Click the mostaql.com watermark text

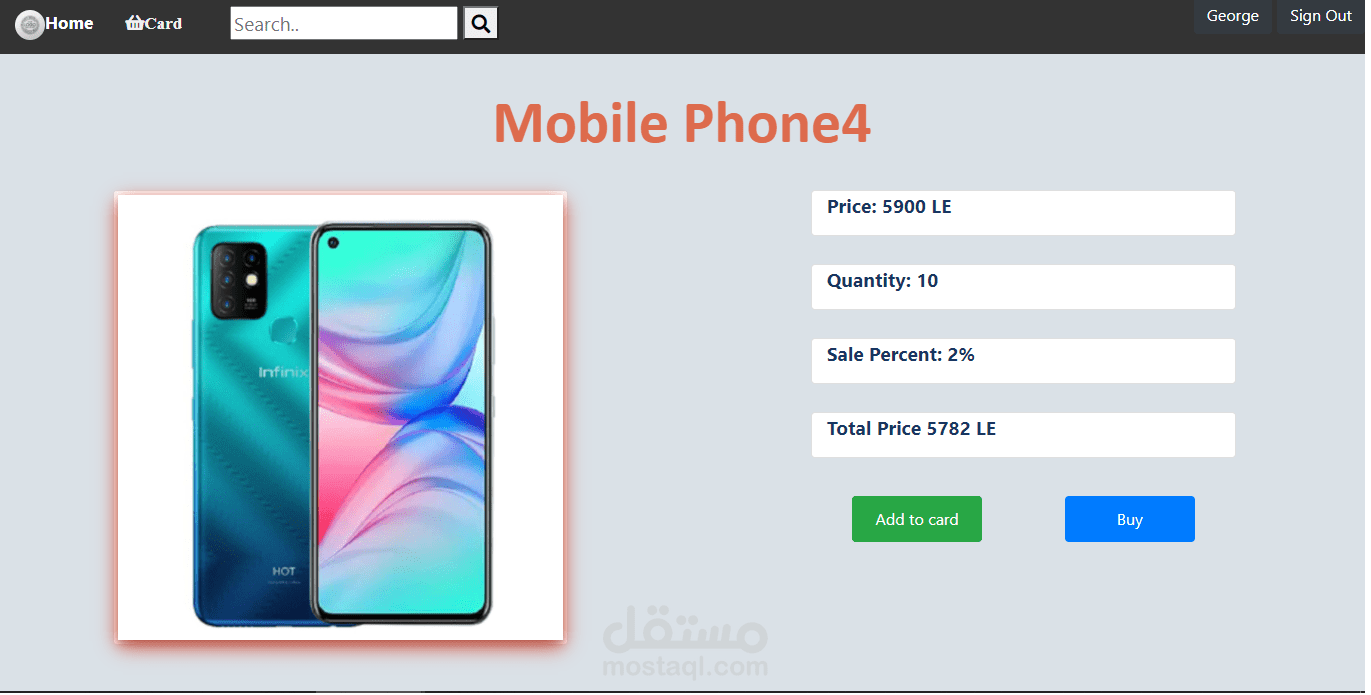click(x=686, y=667)
